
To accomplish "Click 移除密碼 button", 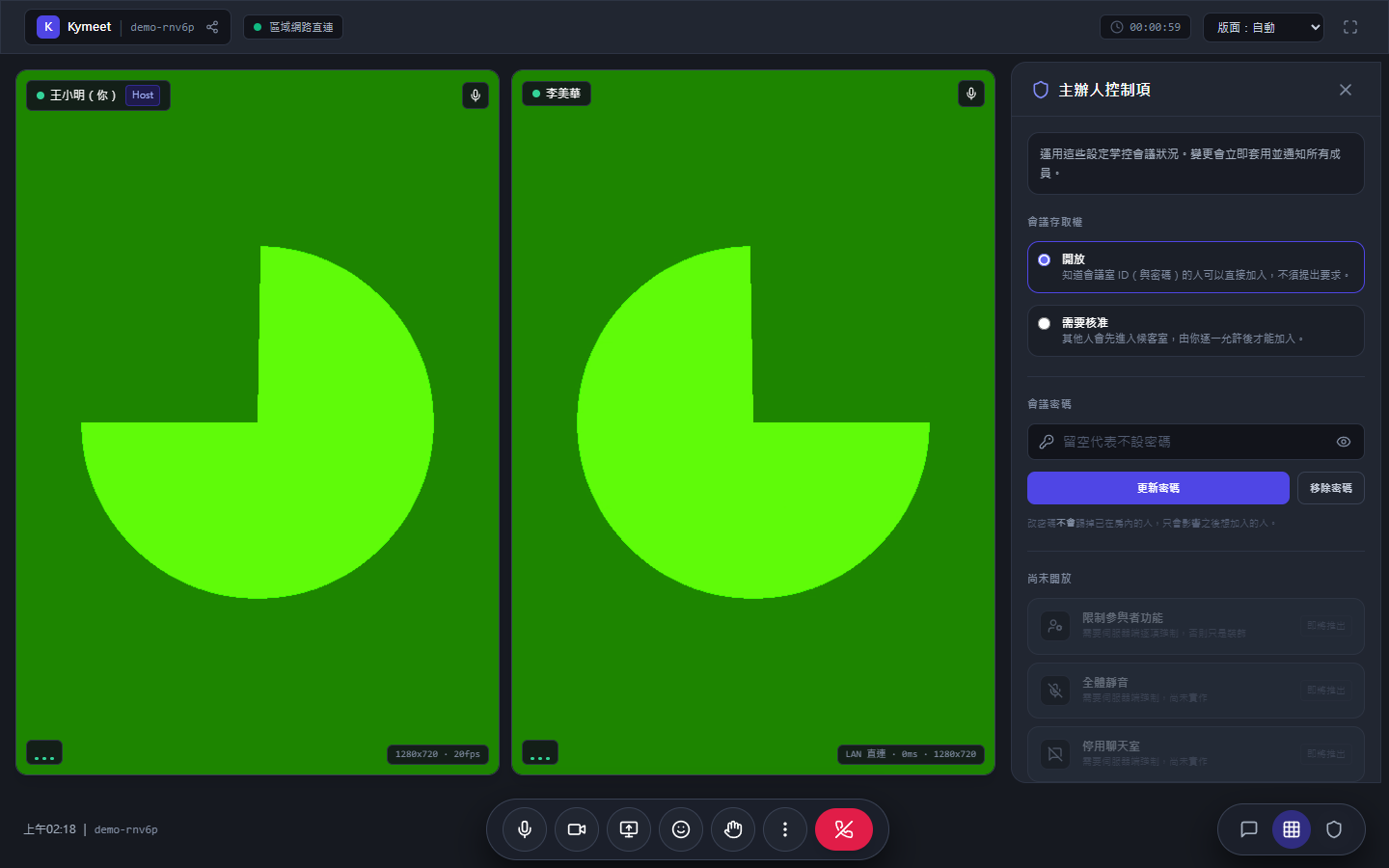I will click(x=1331, y=488).
